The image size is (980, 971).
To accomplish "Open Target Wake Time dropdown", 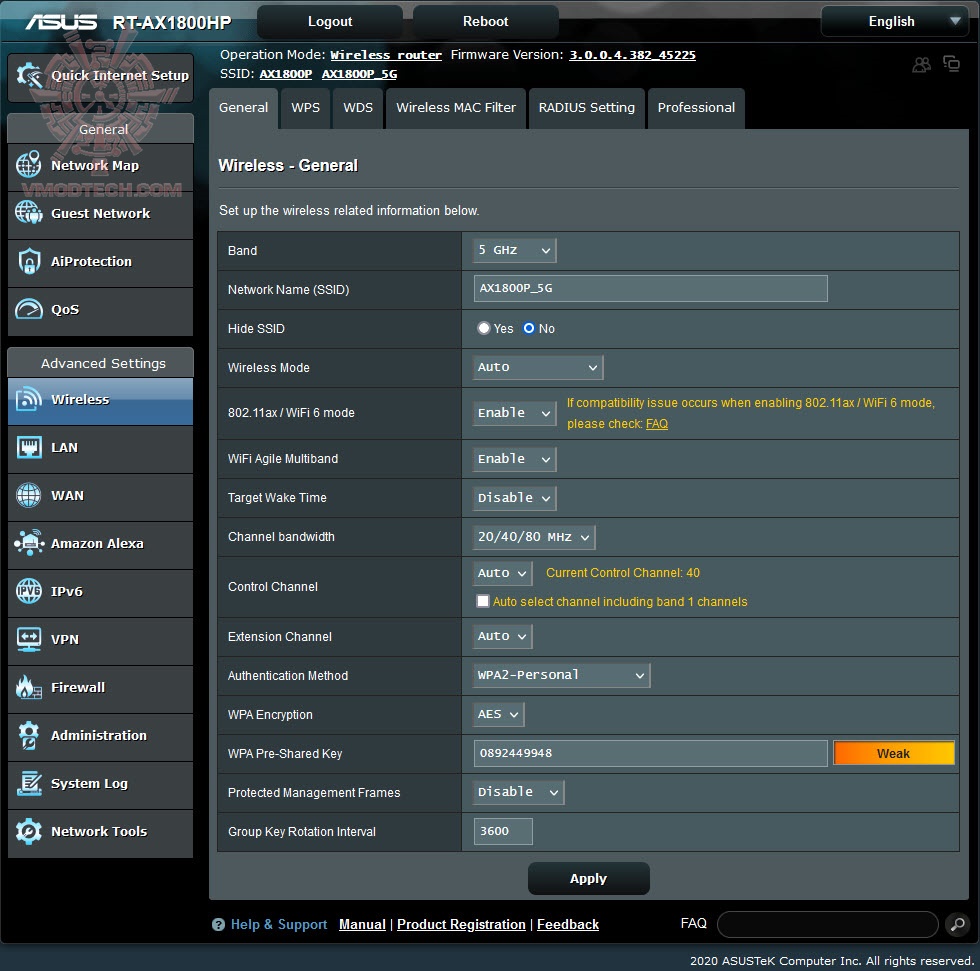I will (x=514, y=498).
